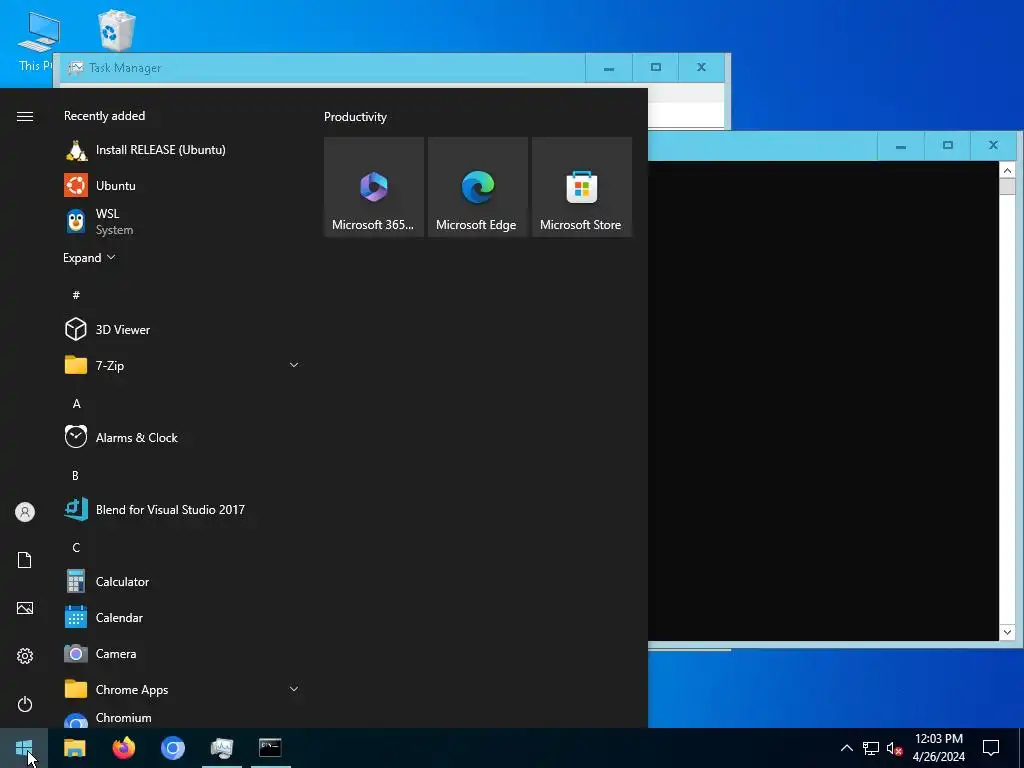Open network status tray icon
1024x768 pixels.
coord(871,748)
